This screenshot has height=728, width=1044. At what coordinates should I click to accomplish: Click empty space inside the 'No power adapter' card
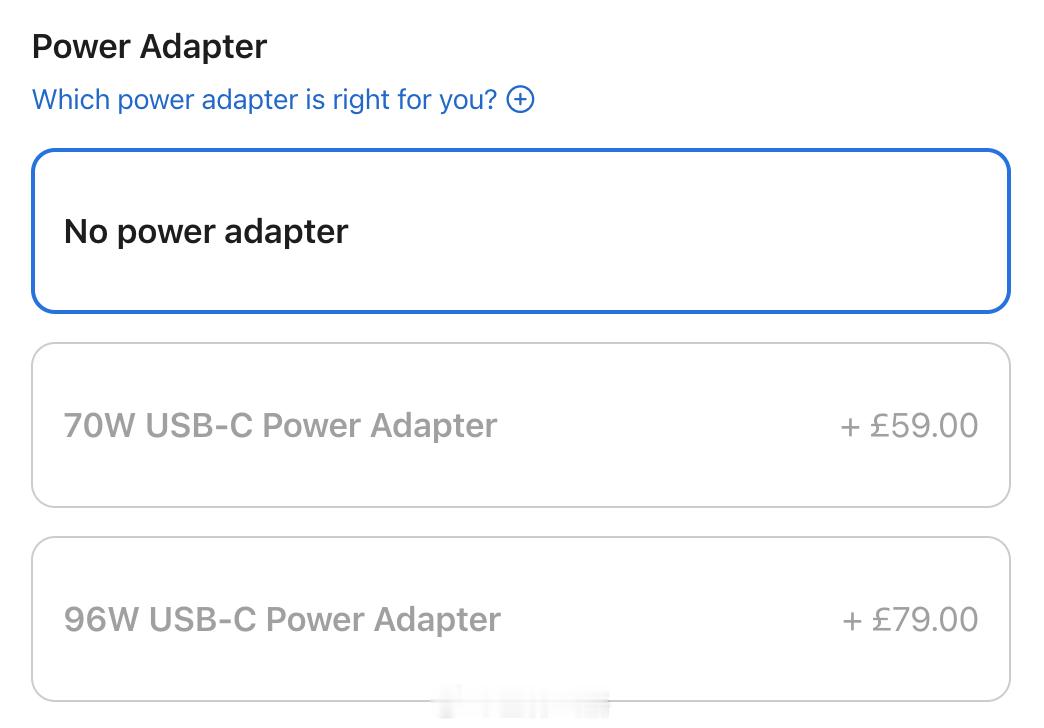(x=680, y=232)
